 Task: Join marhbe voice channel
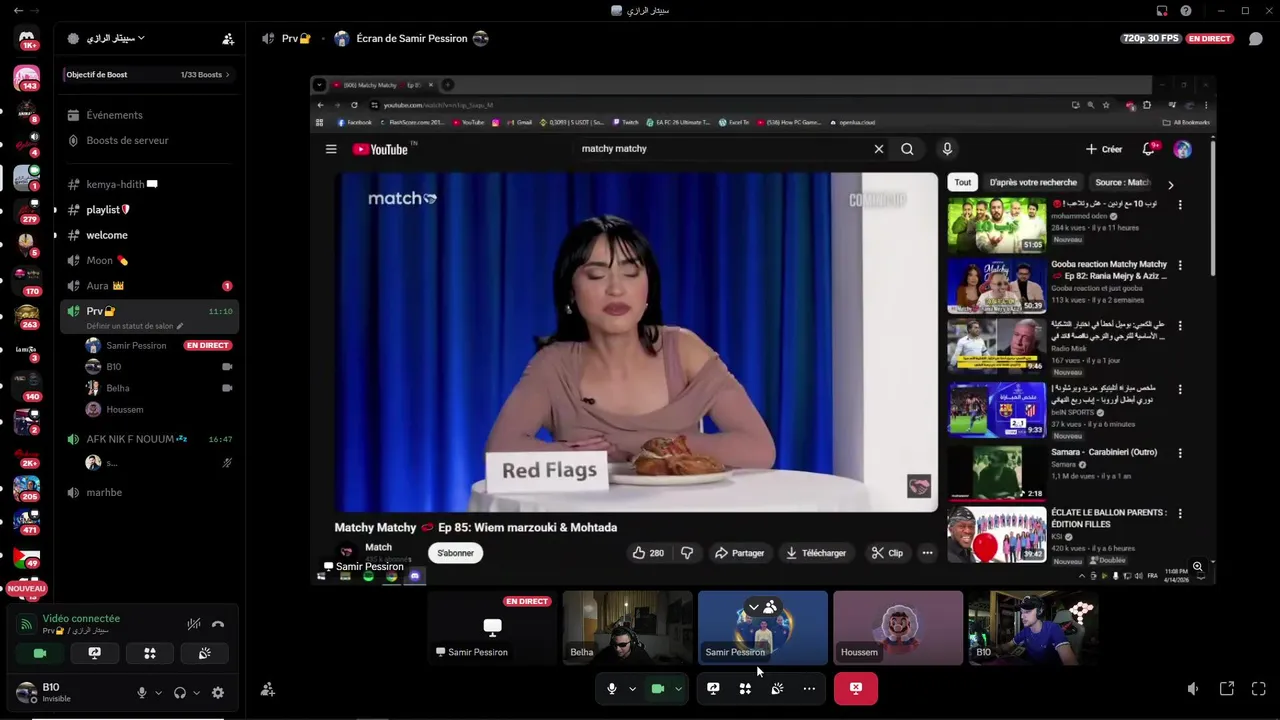click(x=150, y=492)
